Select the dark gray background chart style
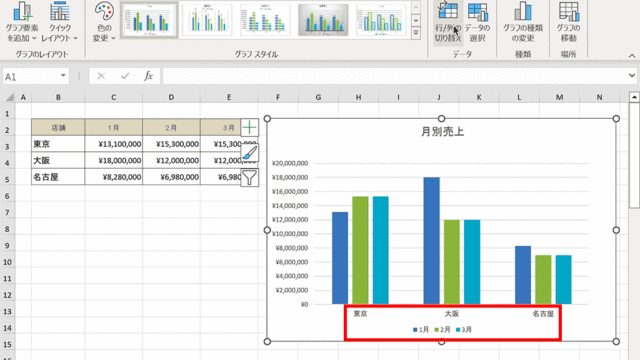The image size is (640, 360). [x=323, y=20]
